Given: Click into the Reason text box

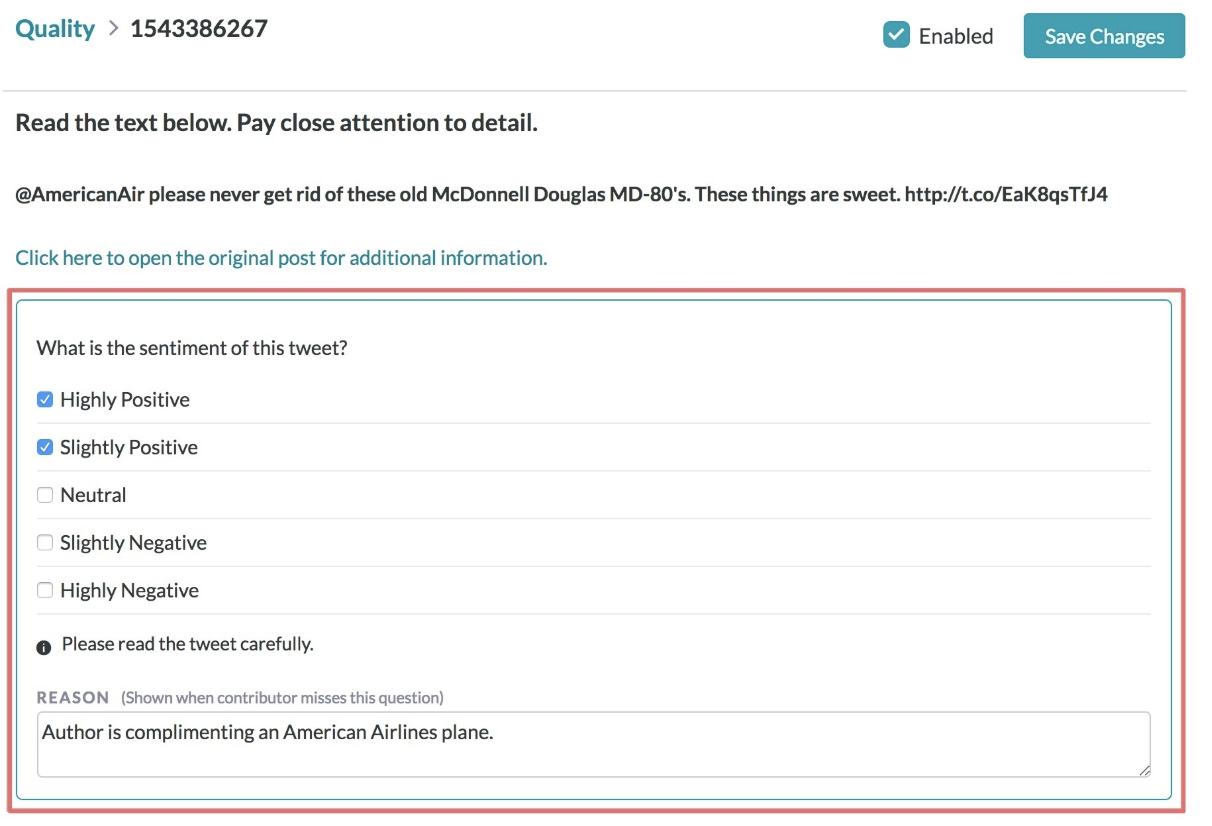Looking at the screenshot, I should point(594,744).
